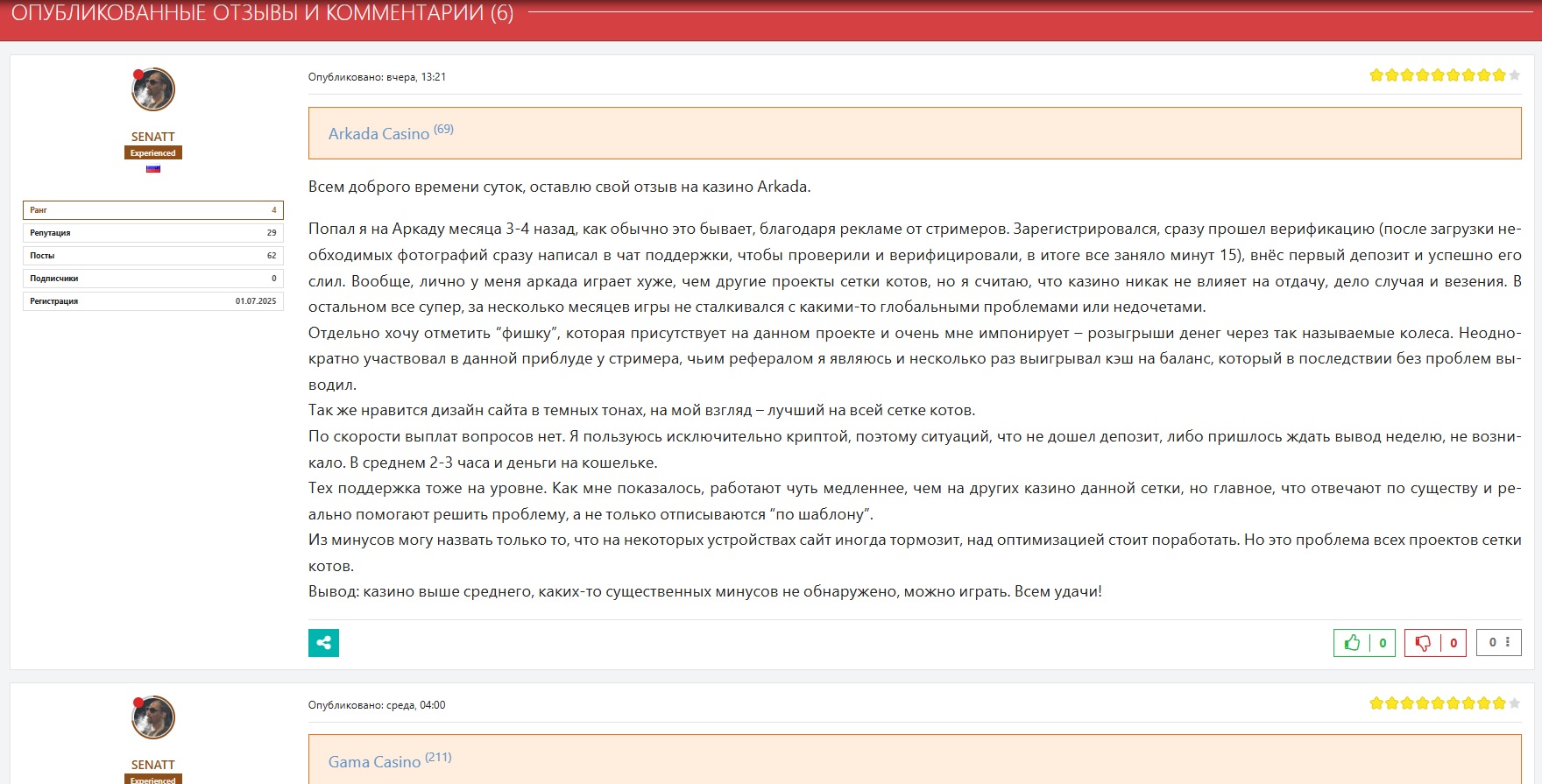The image size is (1542, 784).
Task: Open the Arkada Casino link
Action: coord(378,134)
